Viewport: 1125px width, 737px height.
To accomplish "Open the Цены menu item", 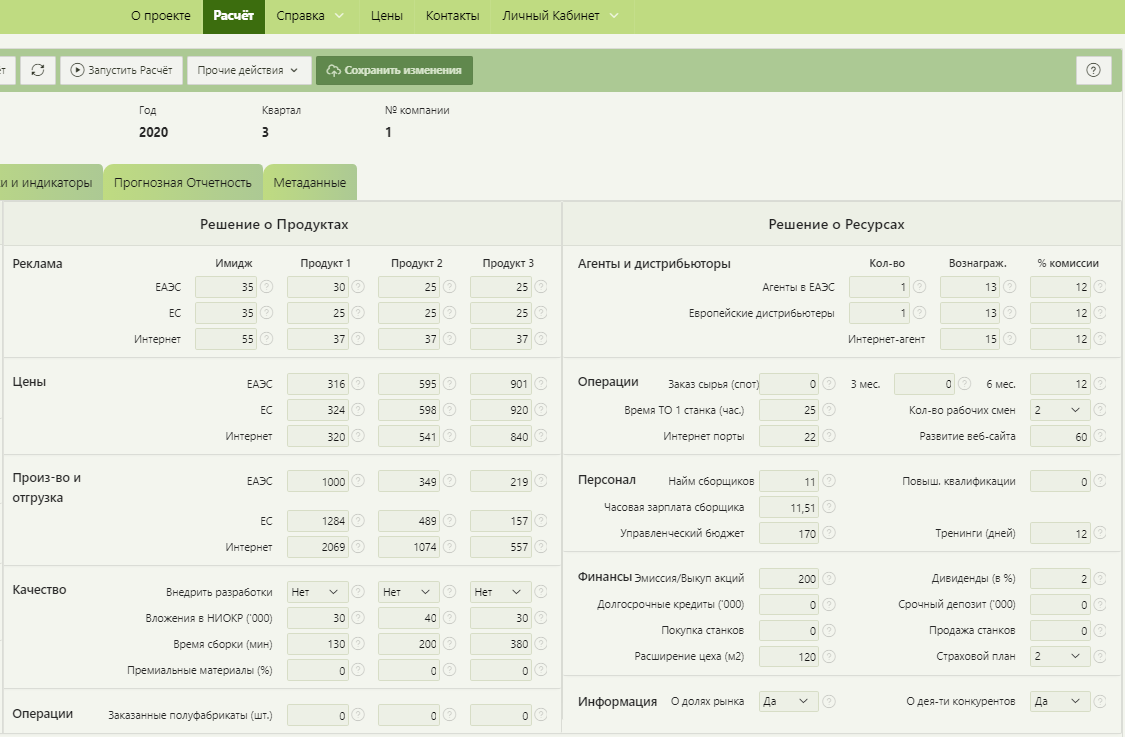I will (x=386, y=16).
